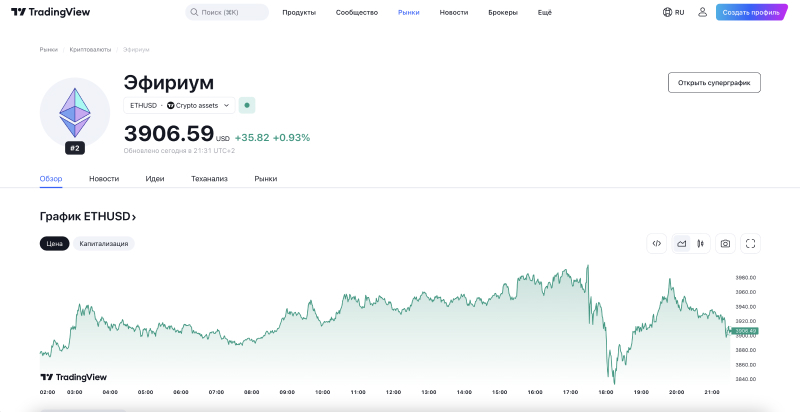
Task: Open the ETHUSD Crypto assets dropdown
Action: [179, 106]
